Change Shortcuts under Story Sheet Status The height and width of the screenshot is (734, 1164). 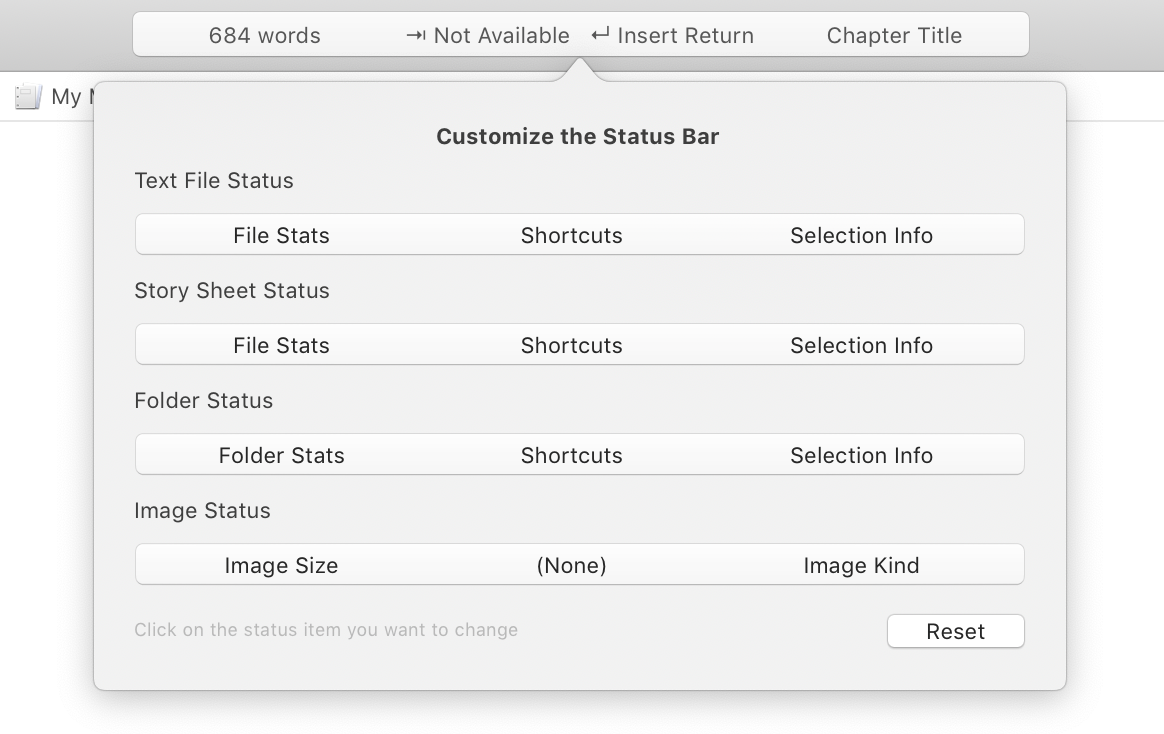pyautogui.click(x=572, y=345)
